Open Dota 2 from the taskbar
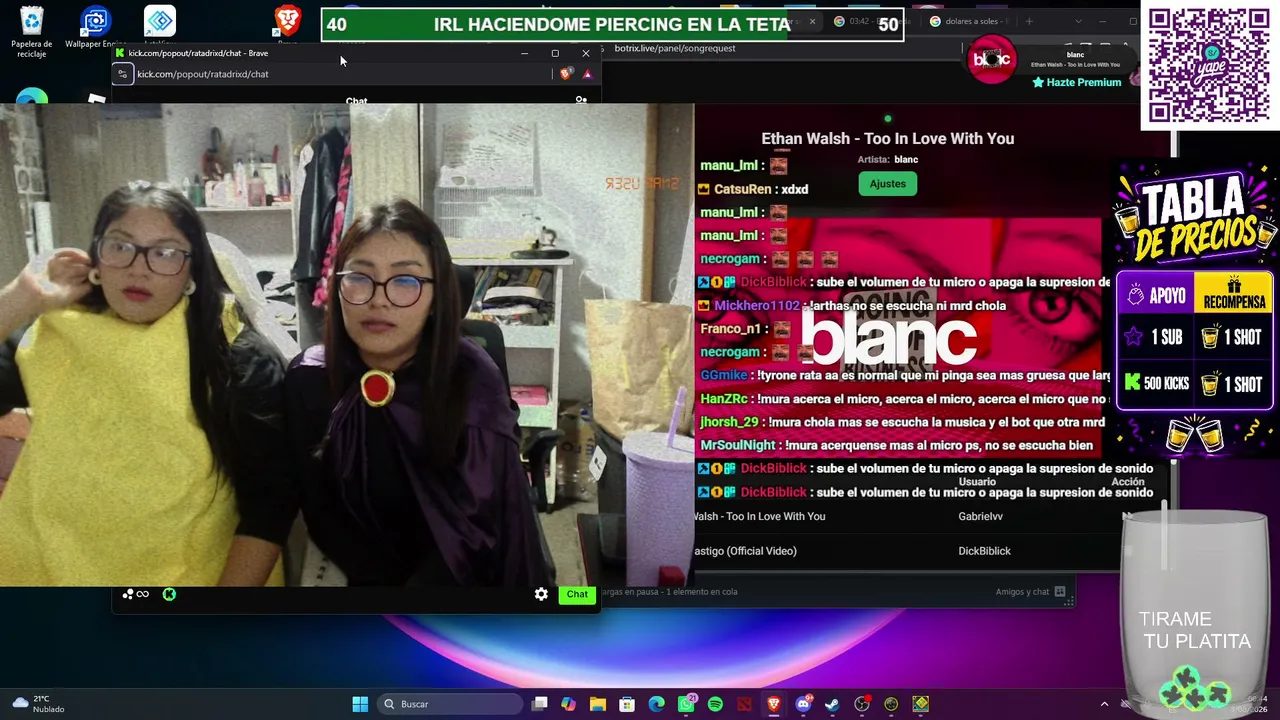 [x=744, y=704]
